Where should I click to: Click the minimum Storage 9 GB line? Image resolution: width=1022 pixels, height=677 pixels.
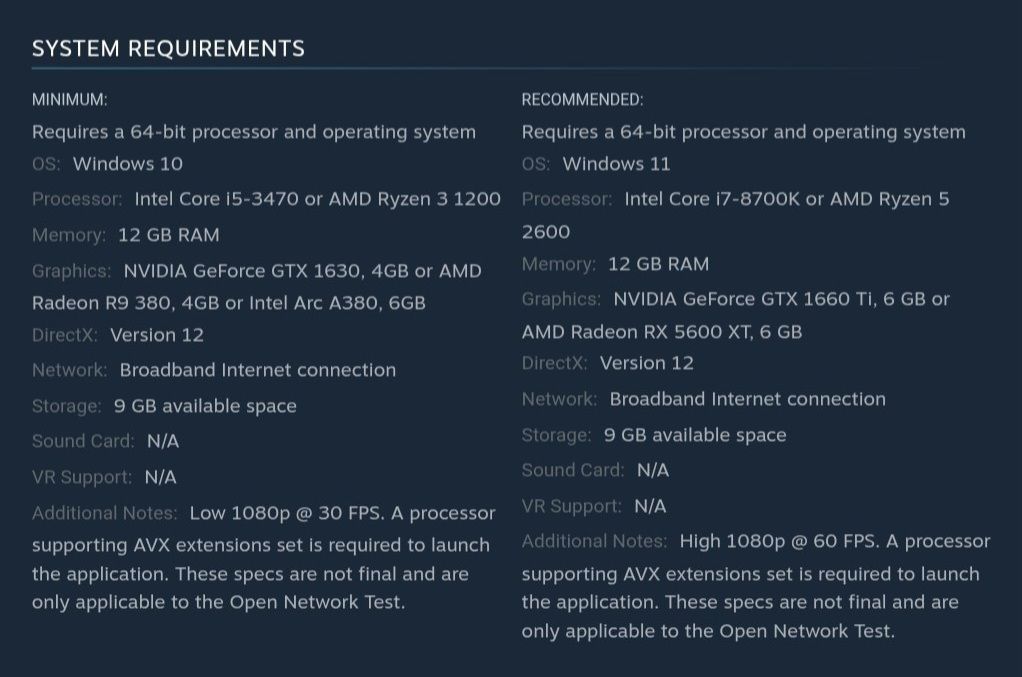click(x=164, y=406)
